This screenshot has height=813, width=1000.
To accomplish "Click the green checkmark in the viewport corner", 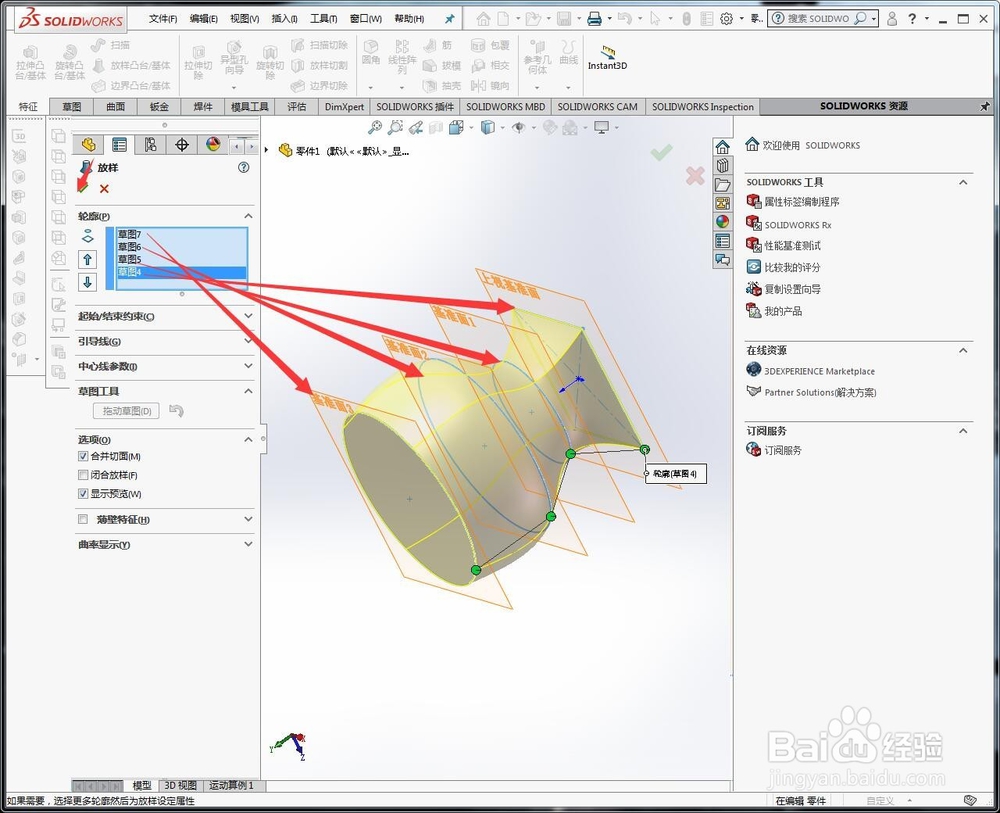I will pos(661,152).
